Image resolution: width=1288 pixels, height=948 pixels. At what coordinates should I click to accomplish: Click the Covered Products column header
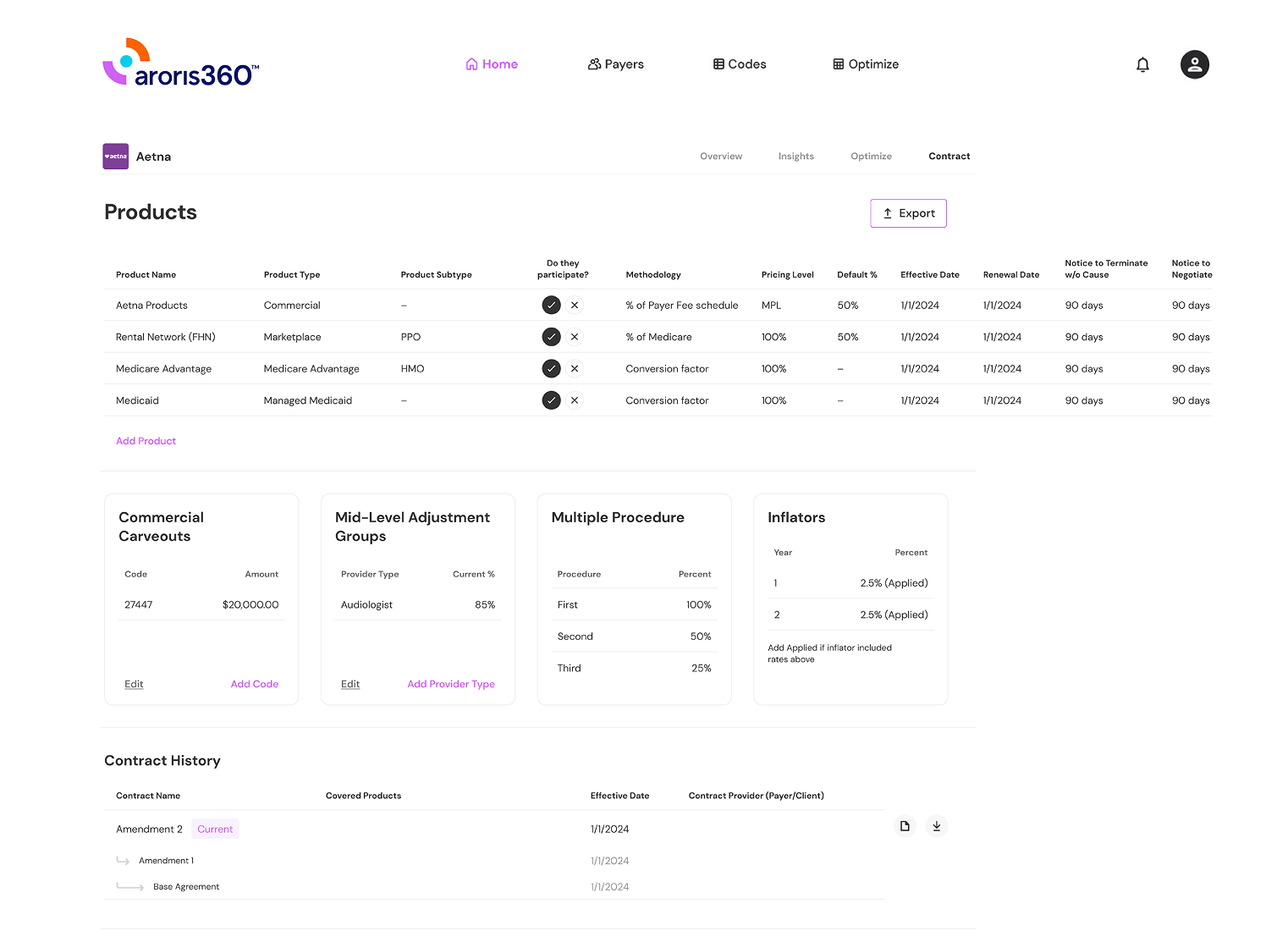pos(363,796)
